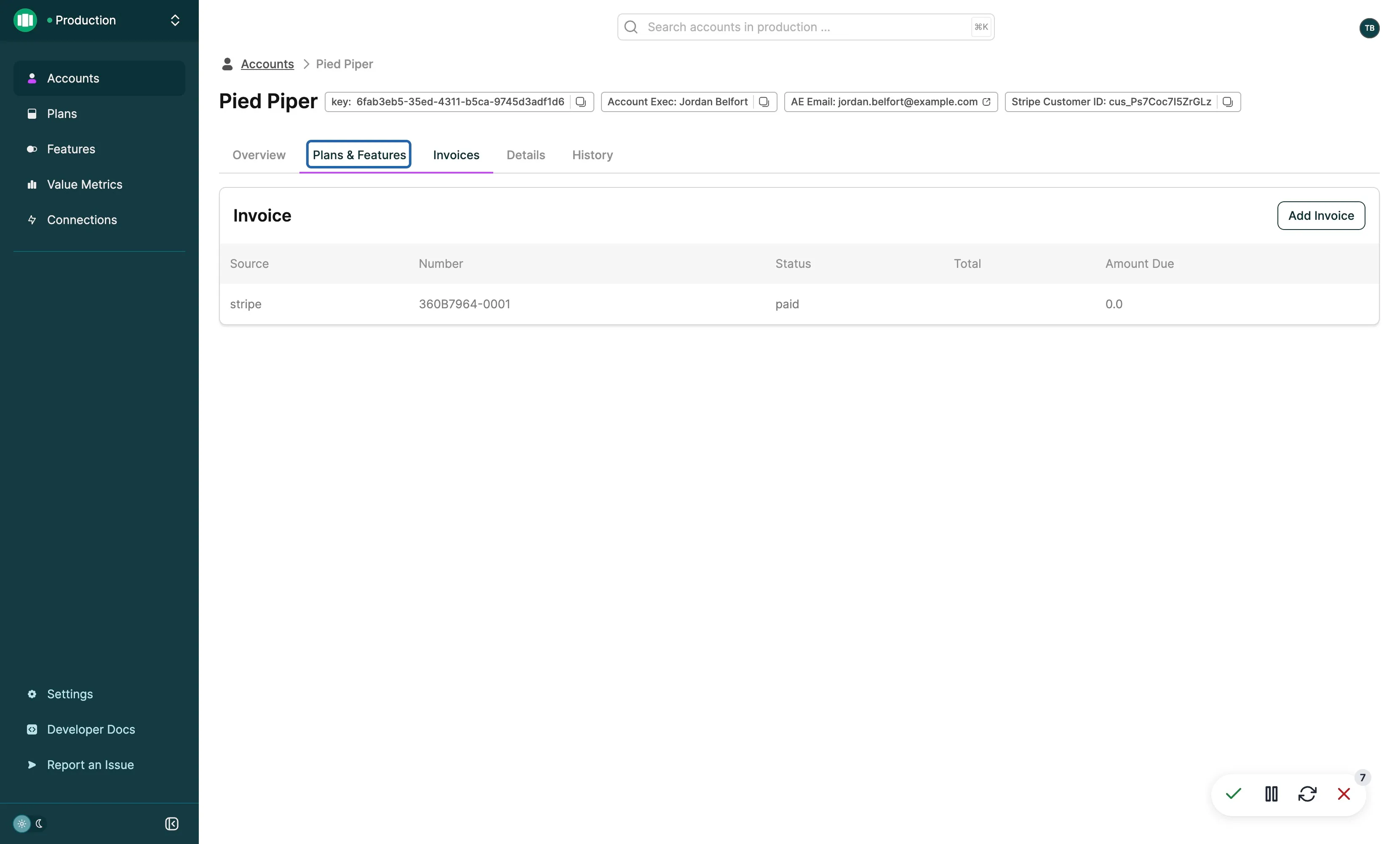Follow the Accounts breadcrumb link
This screenshot has width=1400, height=844.
click(267, 64)
